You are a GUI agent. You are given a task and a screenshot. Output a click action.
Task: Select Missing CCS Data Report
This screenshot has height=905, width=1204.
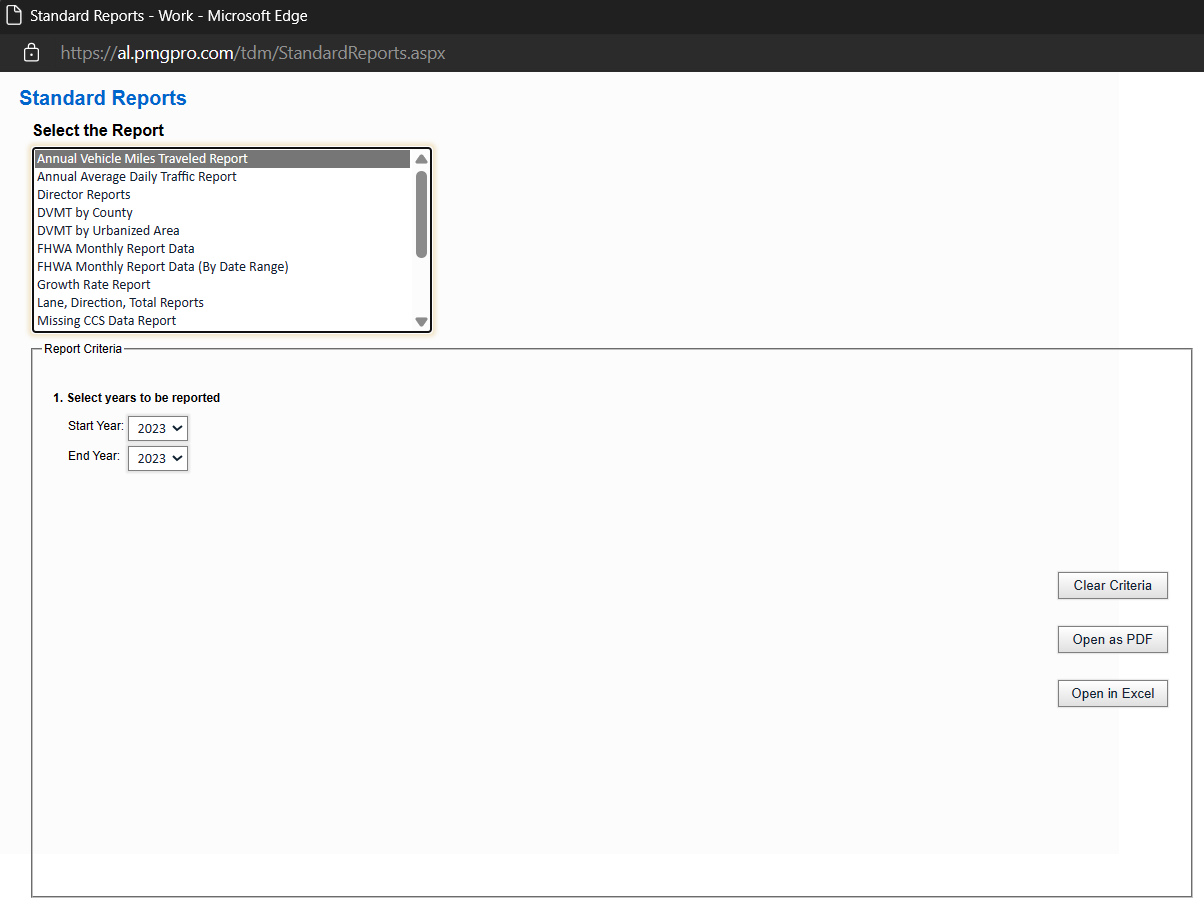point(222,321)
